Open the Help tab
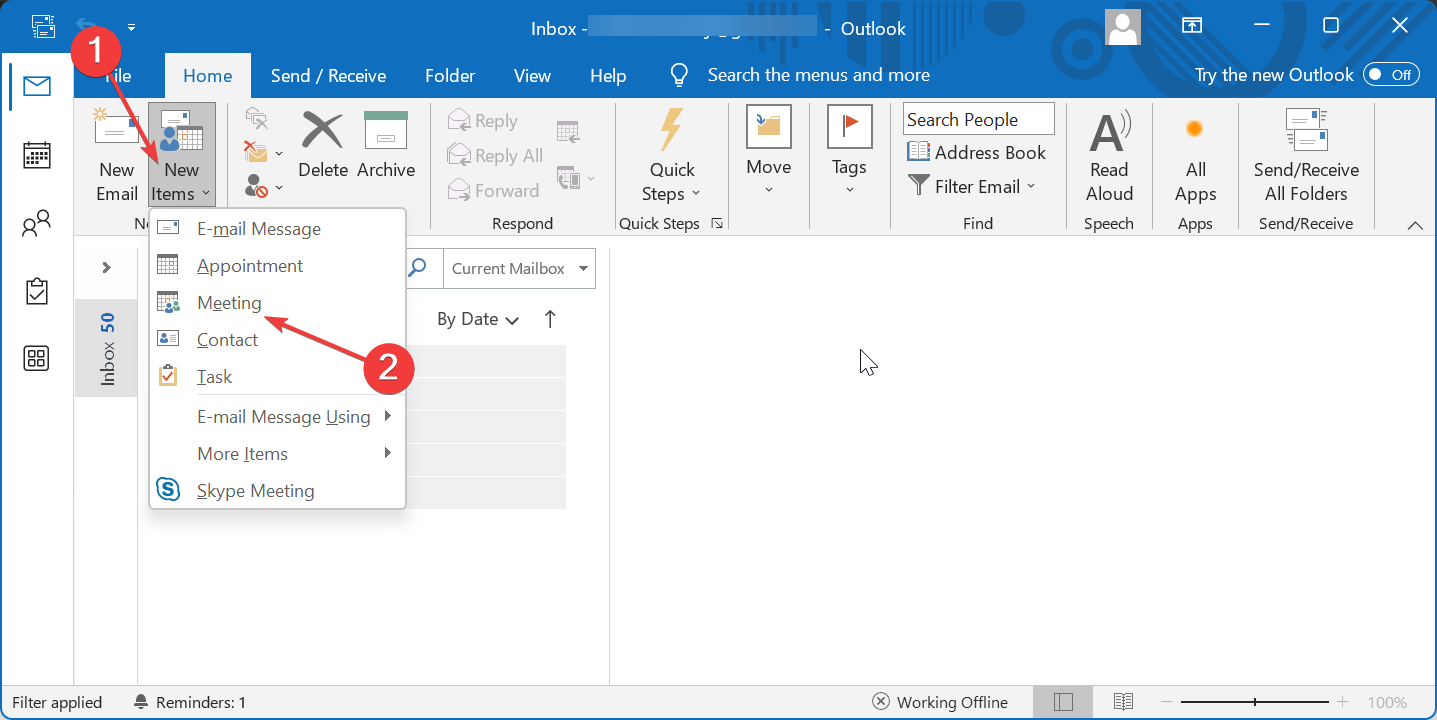Viewport: 1437px width, 720px height. (608, 76)
